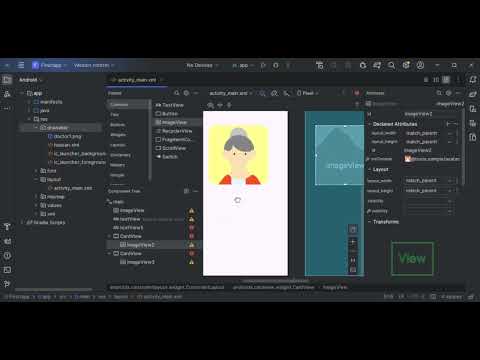The width and height of the screenshot is (480, 360).
Task: Open the Resource Manager sidebar icon
Action: click(x=7, y=94)
